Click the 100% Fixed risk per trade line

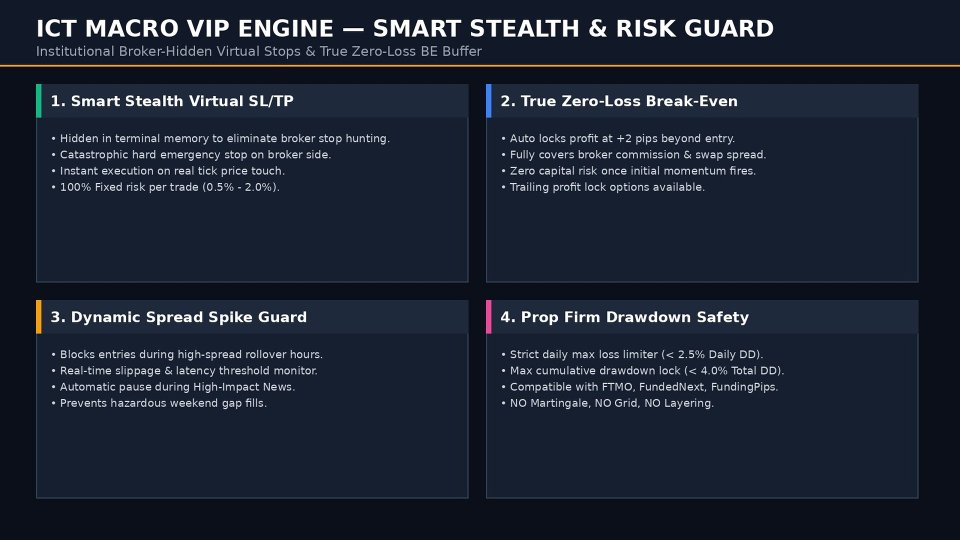[165, 187]
